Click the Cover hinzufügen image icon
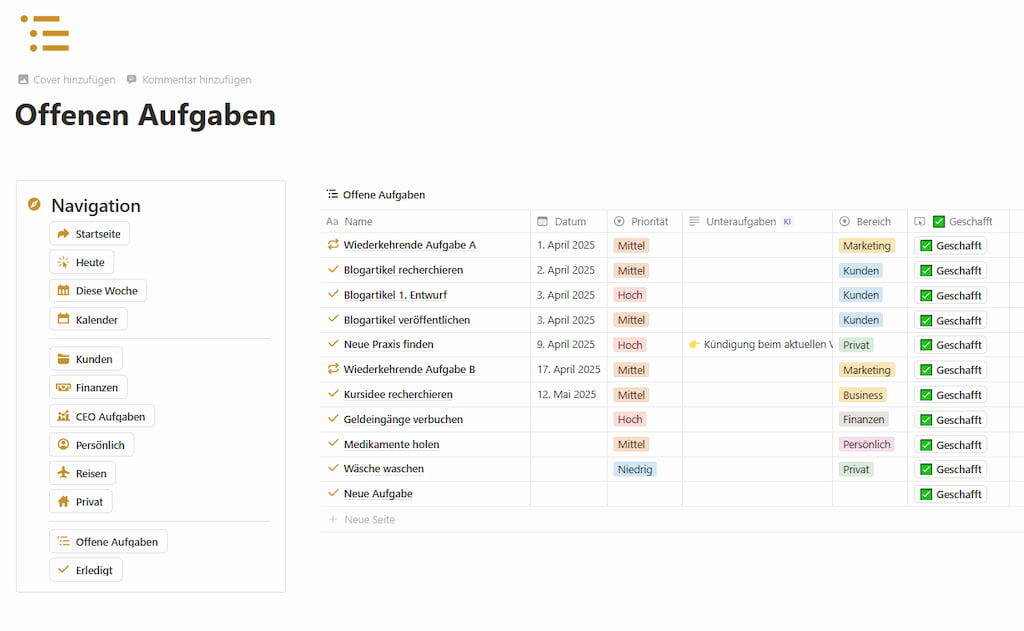The image size is (1024, 631). point(24,79)
